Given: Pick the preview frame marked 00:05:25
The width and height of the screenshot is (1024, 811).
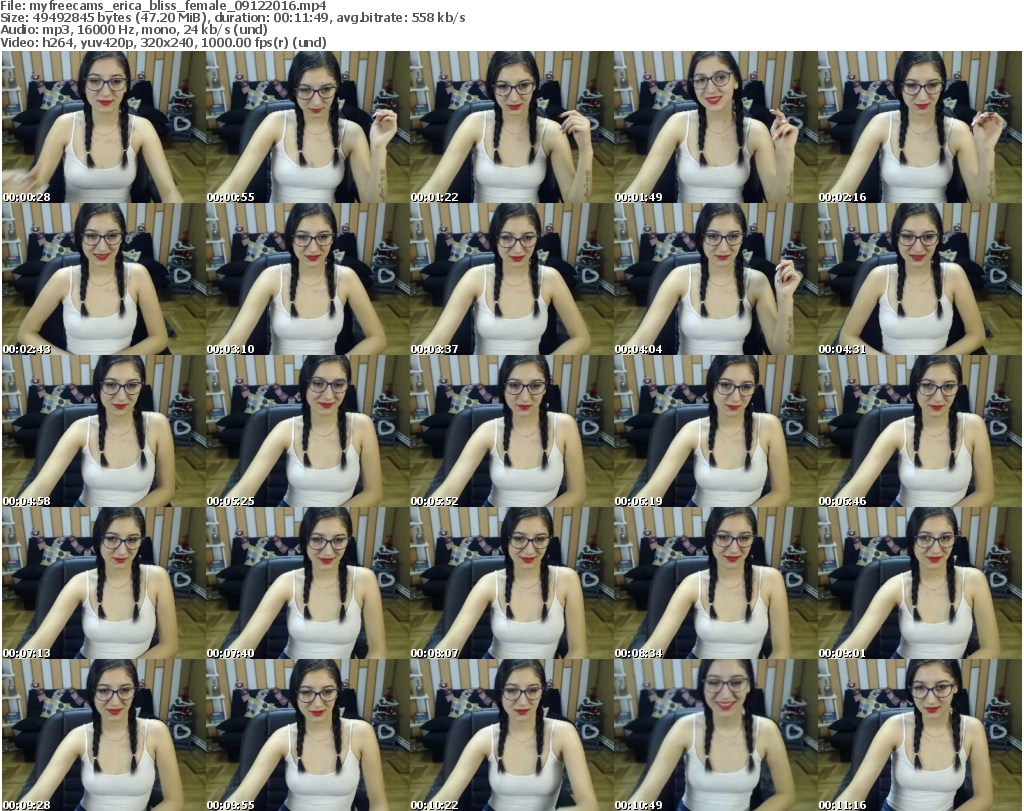Looking at the screenshot, I should point(308,431).
